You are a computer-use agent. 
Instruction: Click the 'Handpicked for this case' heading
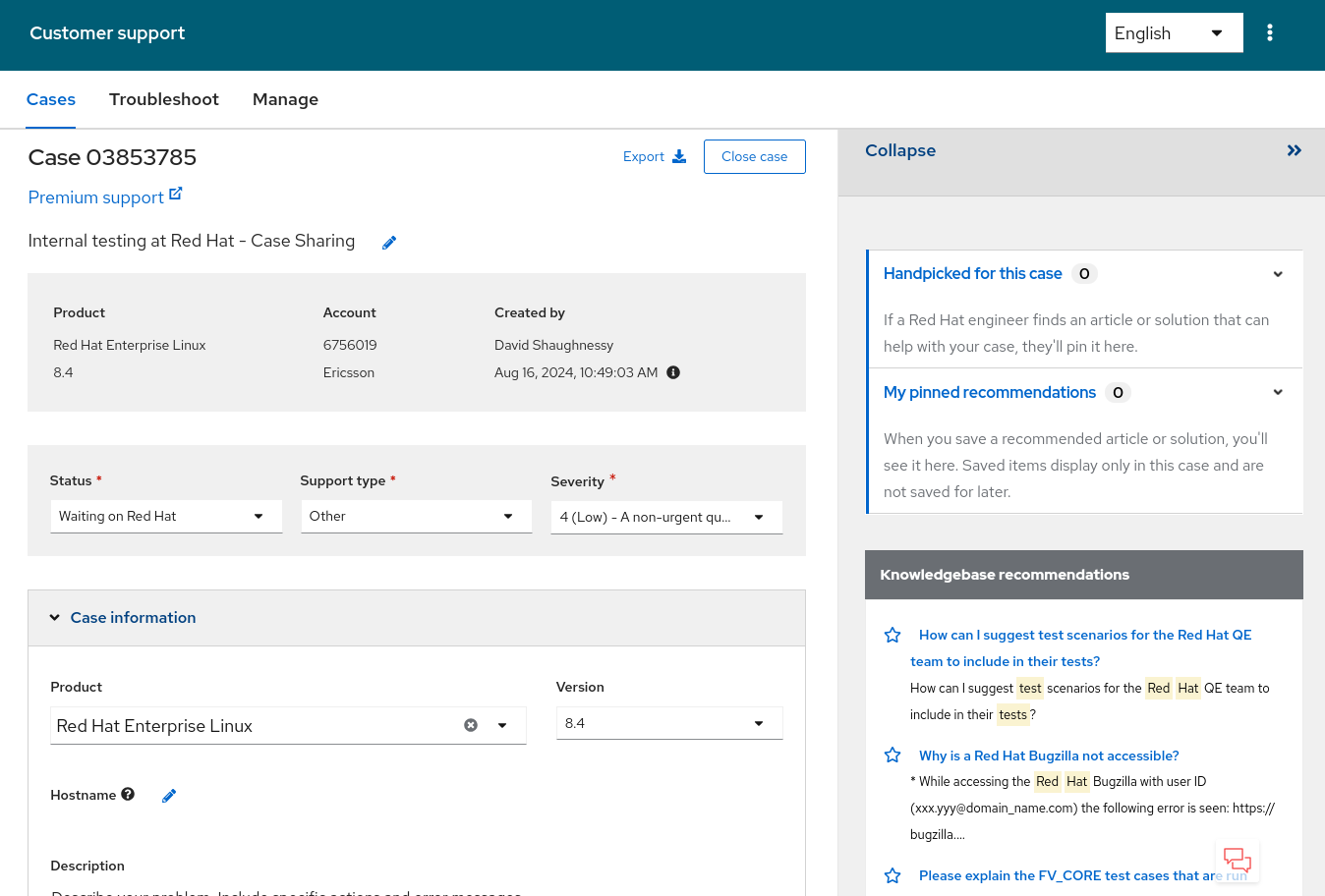(973, 273)
